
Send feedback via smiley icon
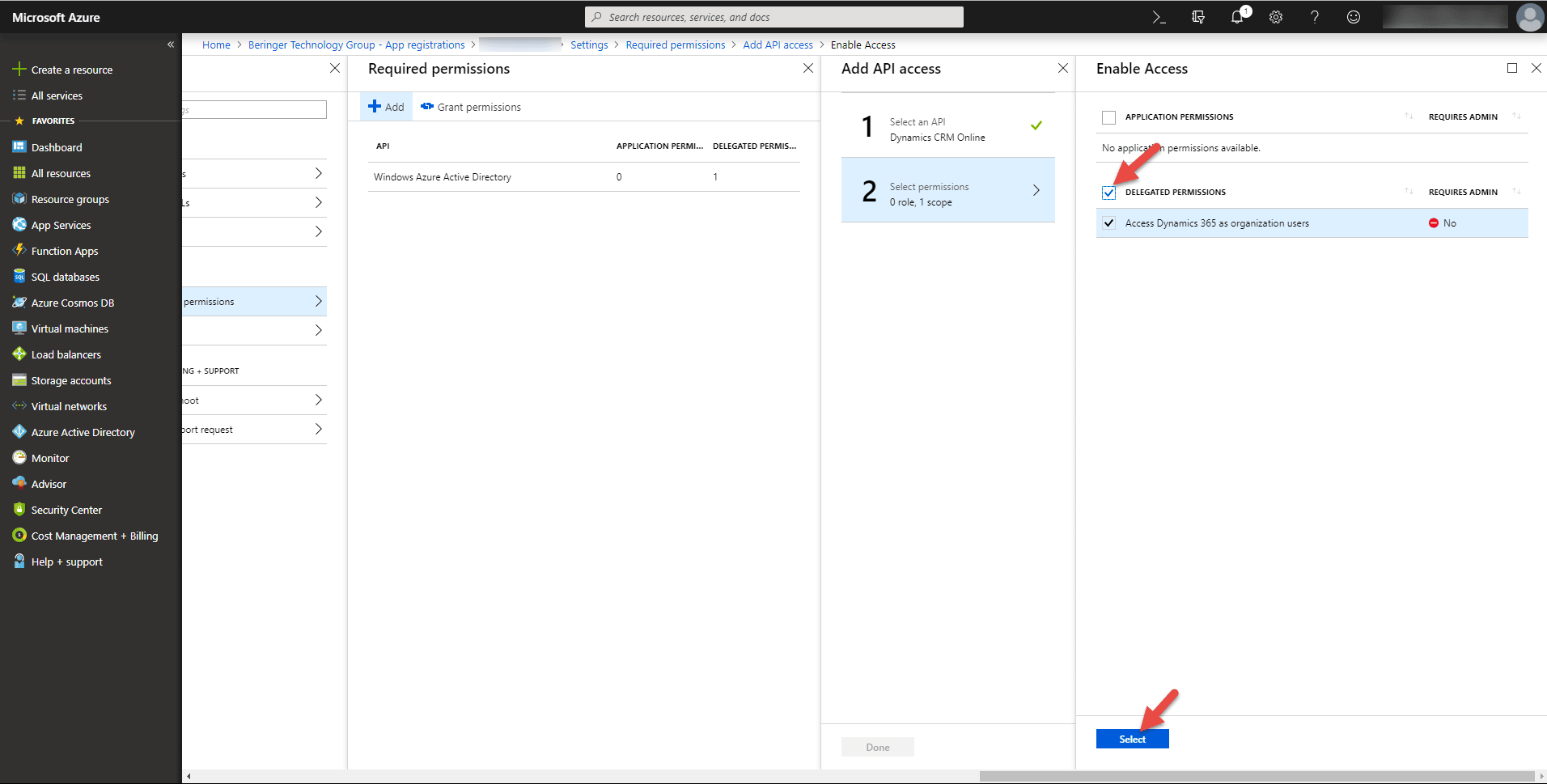pyautogui.click(x=1354, y=17)
